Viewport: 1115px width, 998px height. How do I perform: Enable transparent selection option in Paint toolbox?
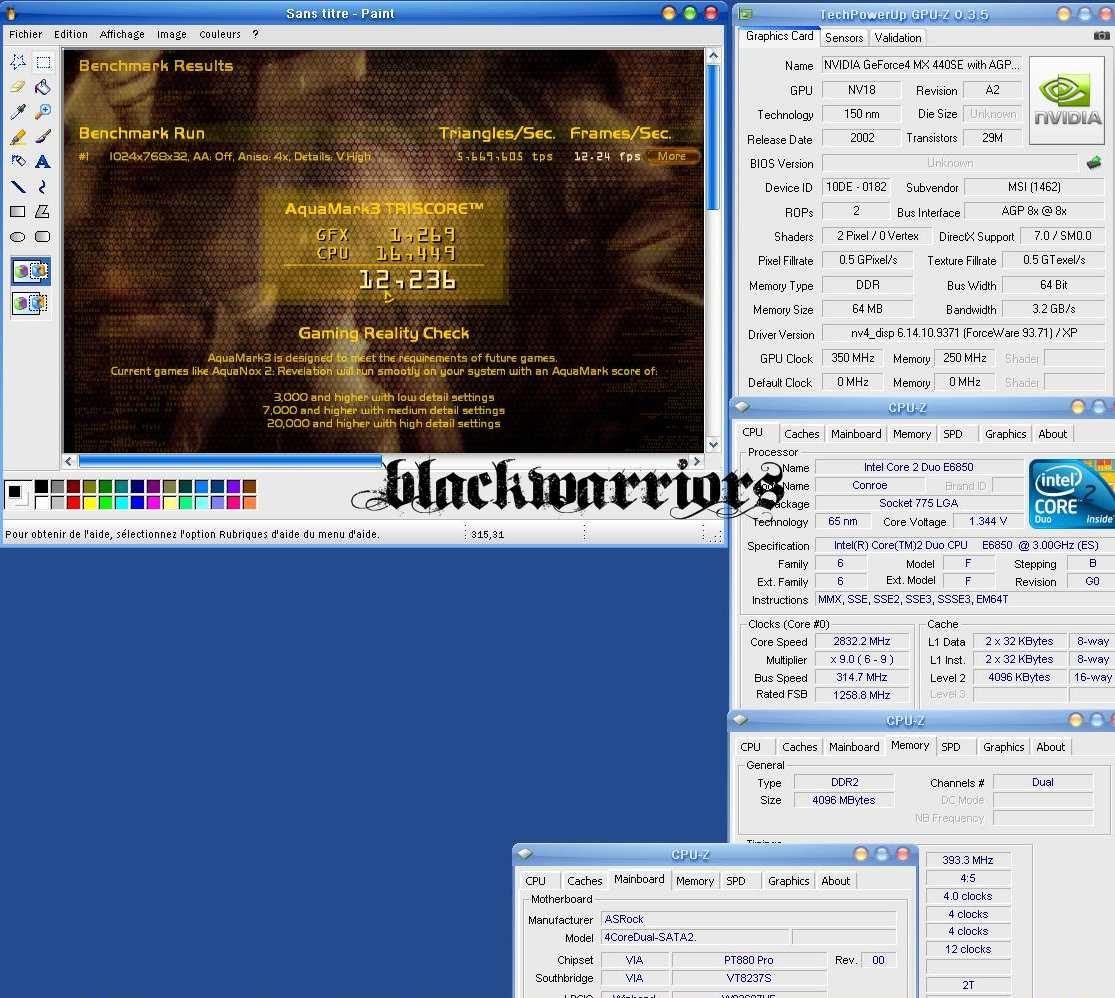(31, 304)
